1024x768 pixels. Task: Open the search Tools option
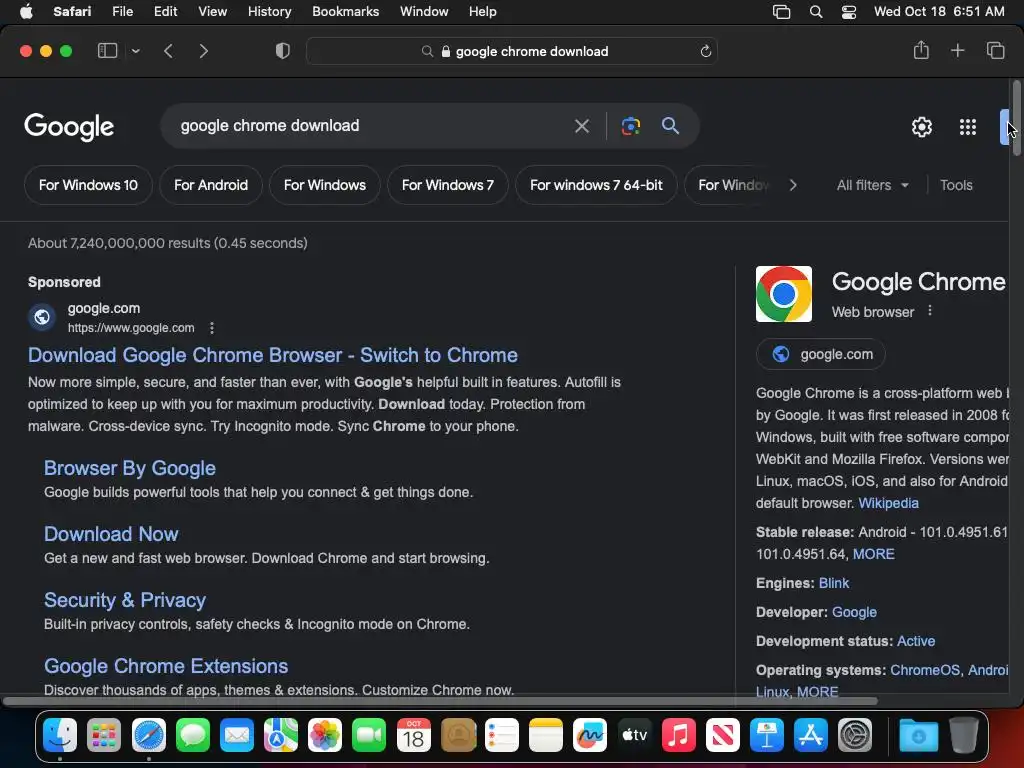click(x=956, y=185)
